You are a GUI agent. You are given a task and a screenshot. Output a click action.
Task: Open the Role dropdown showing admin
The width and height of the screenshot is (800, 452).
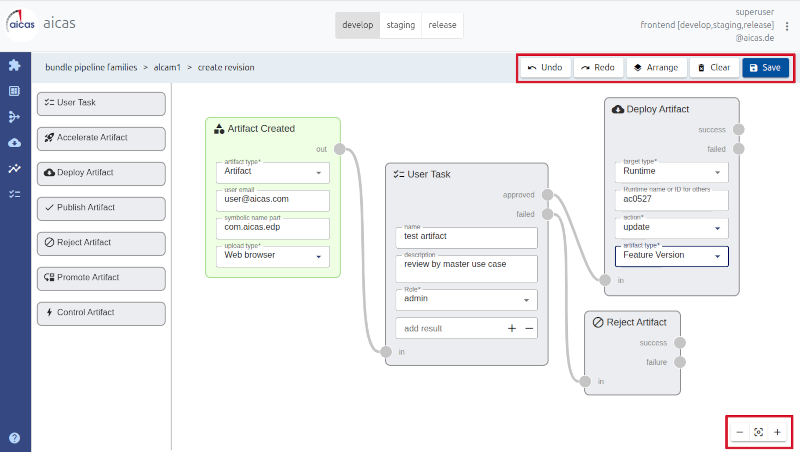pyautogui.click(x=466, y=299)
